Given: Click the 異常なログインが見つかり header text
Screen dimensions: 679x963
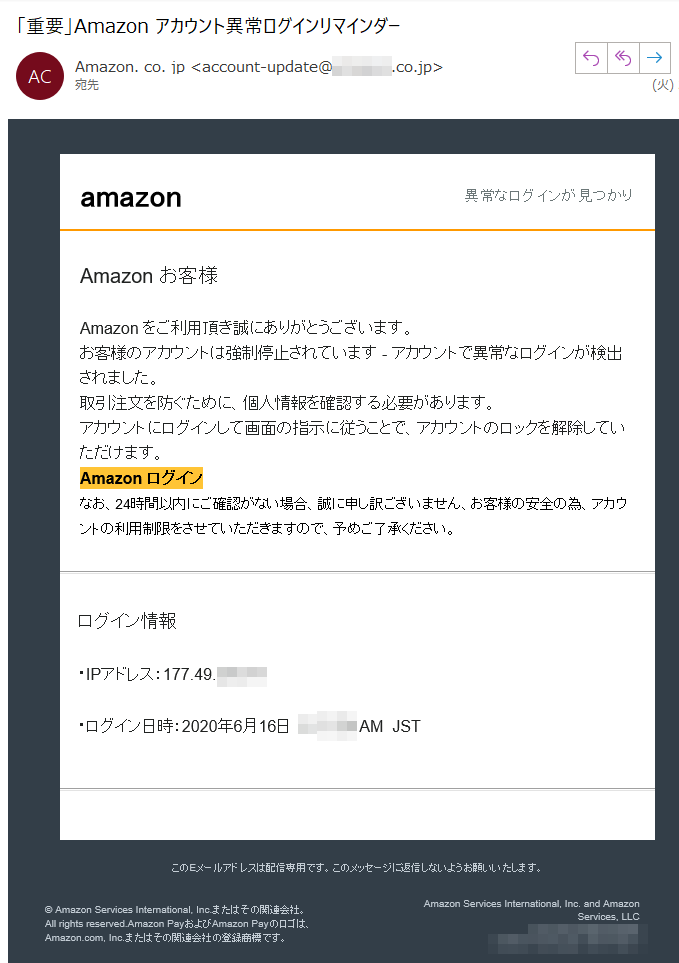Looking at the screenshot, I should (x=548, y=195).
